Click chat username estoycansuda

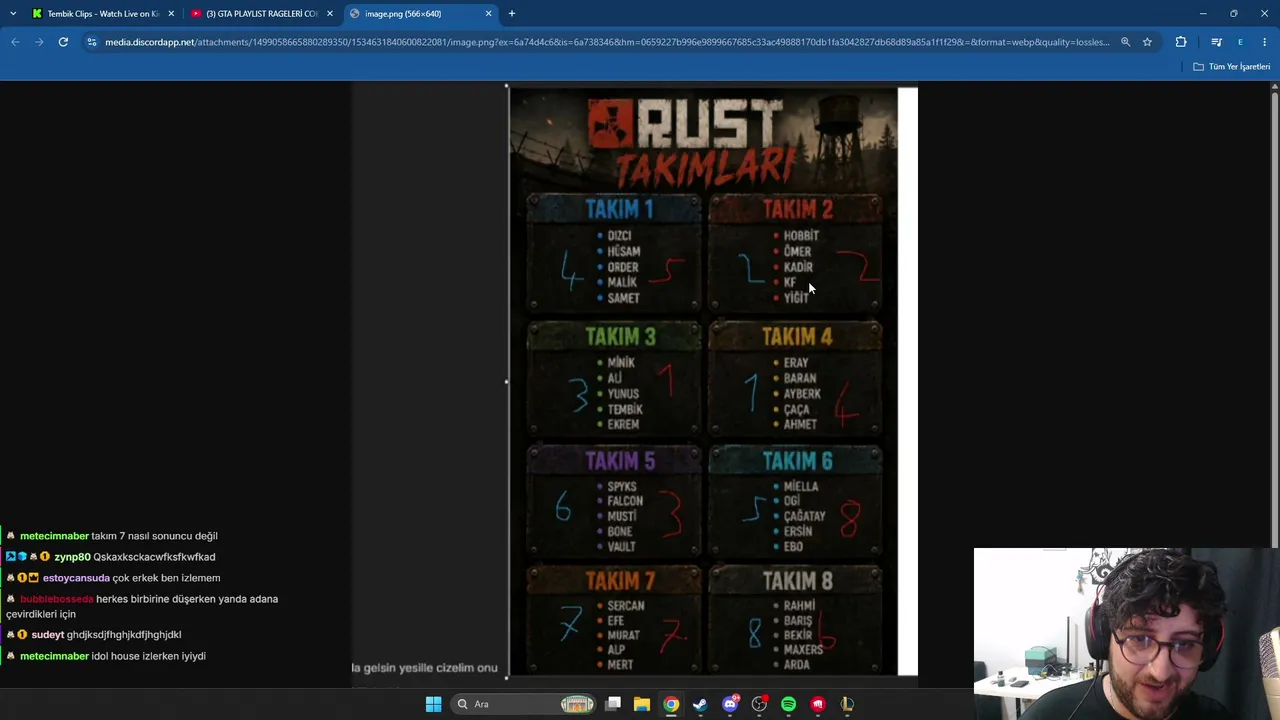pos(76,578)
